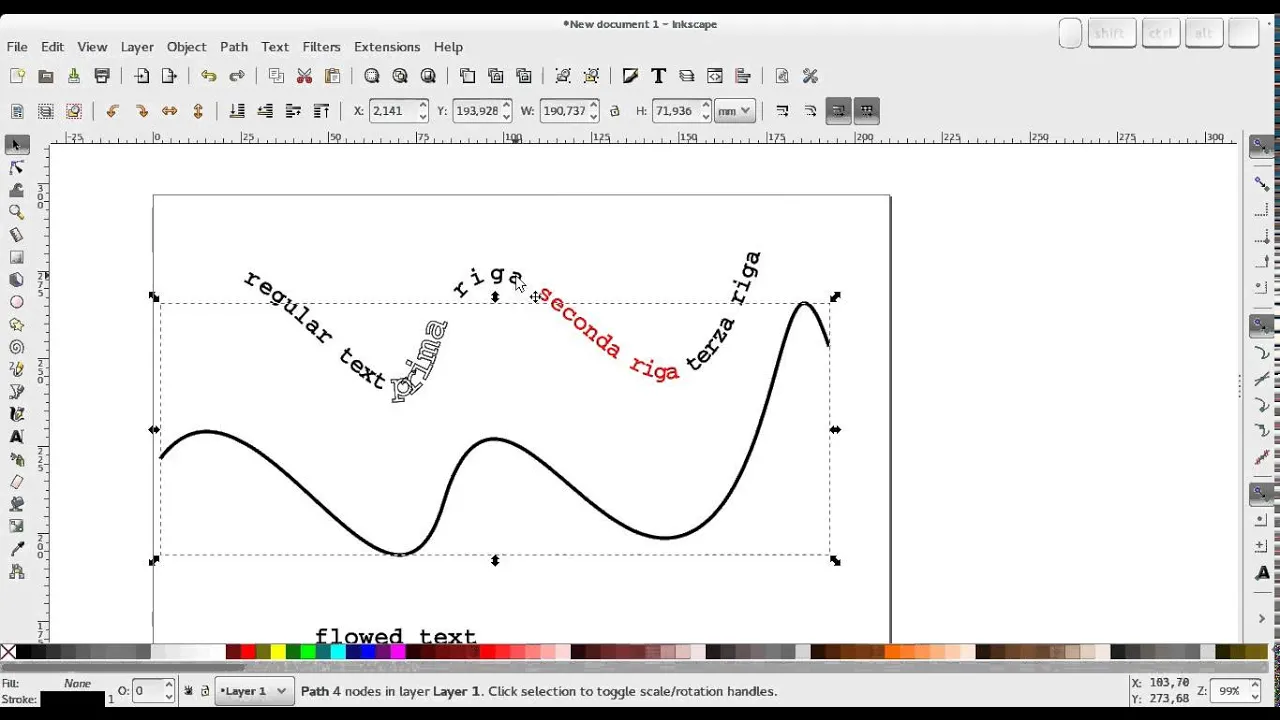This screenshot has width=1280, height=720.
Task: Toggle scale stroke width with object
Action: 782,111
